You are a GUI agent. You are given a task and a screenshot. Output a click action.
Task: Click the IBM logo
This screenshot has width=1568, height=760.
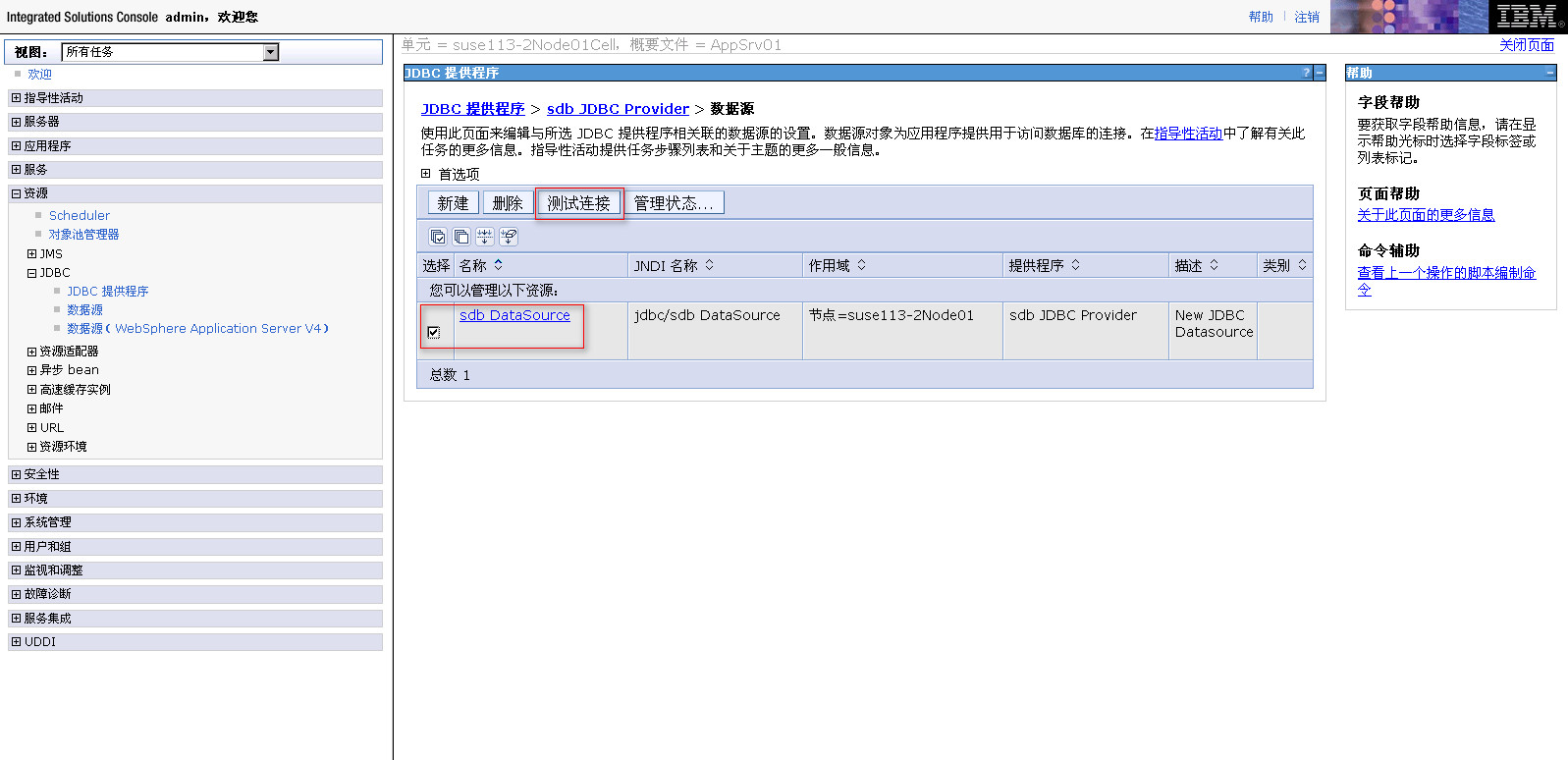(1528, 17)
